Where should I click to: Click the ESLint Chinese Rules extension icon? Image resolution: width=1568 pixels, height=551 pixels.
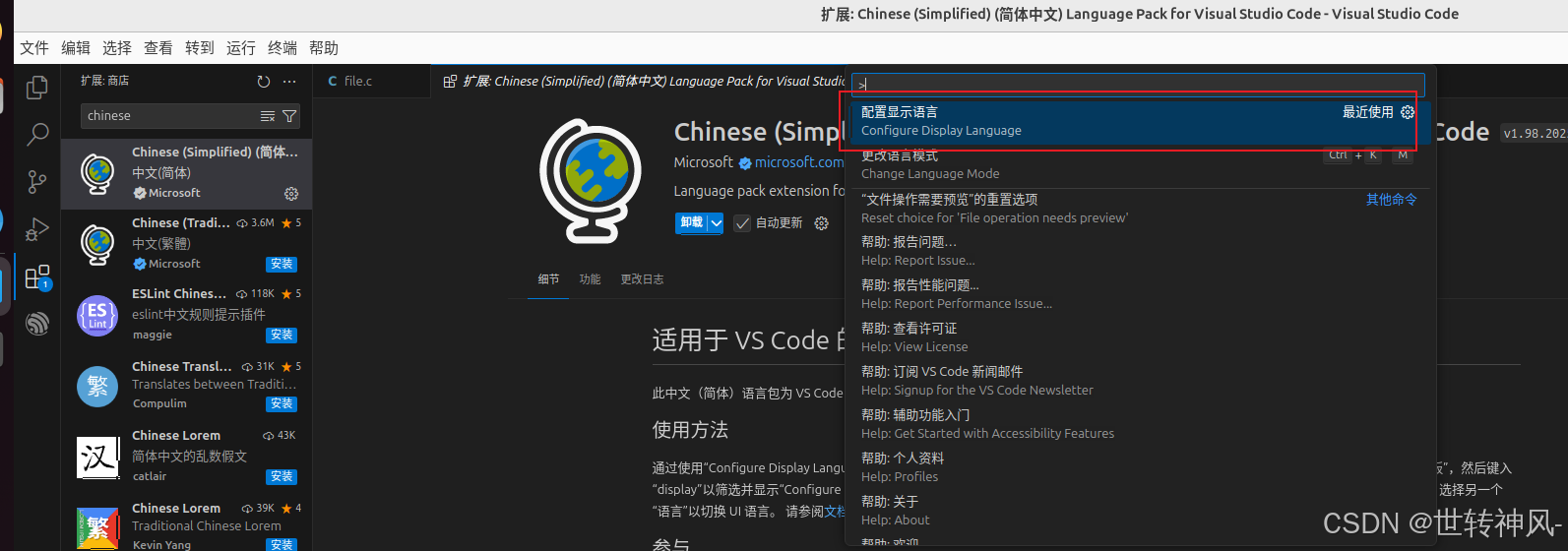97,316
